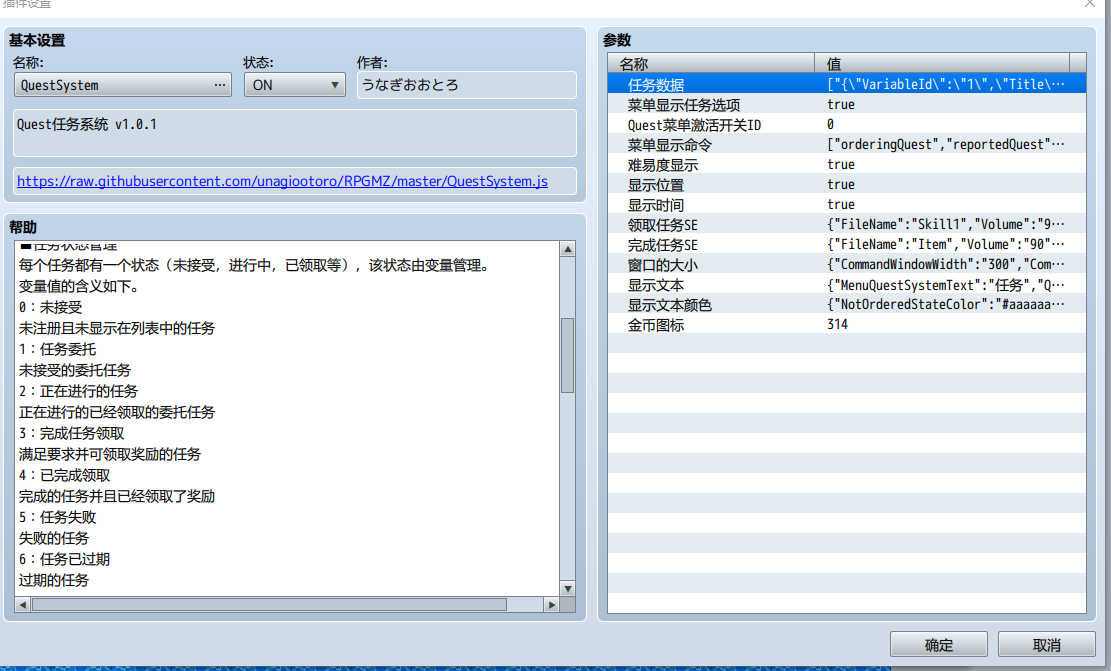Select the 菜单显示命令 parameter

(847, 145)
